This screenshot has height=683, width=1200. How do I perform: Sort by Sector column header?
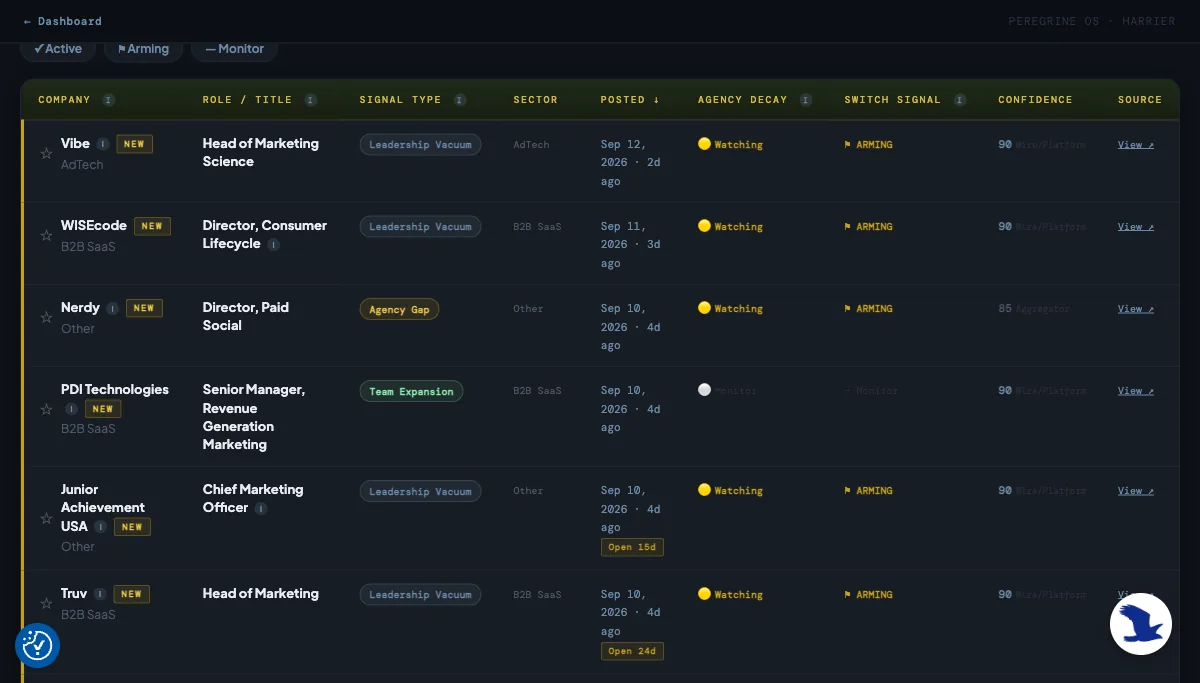click(535, 100)
